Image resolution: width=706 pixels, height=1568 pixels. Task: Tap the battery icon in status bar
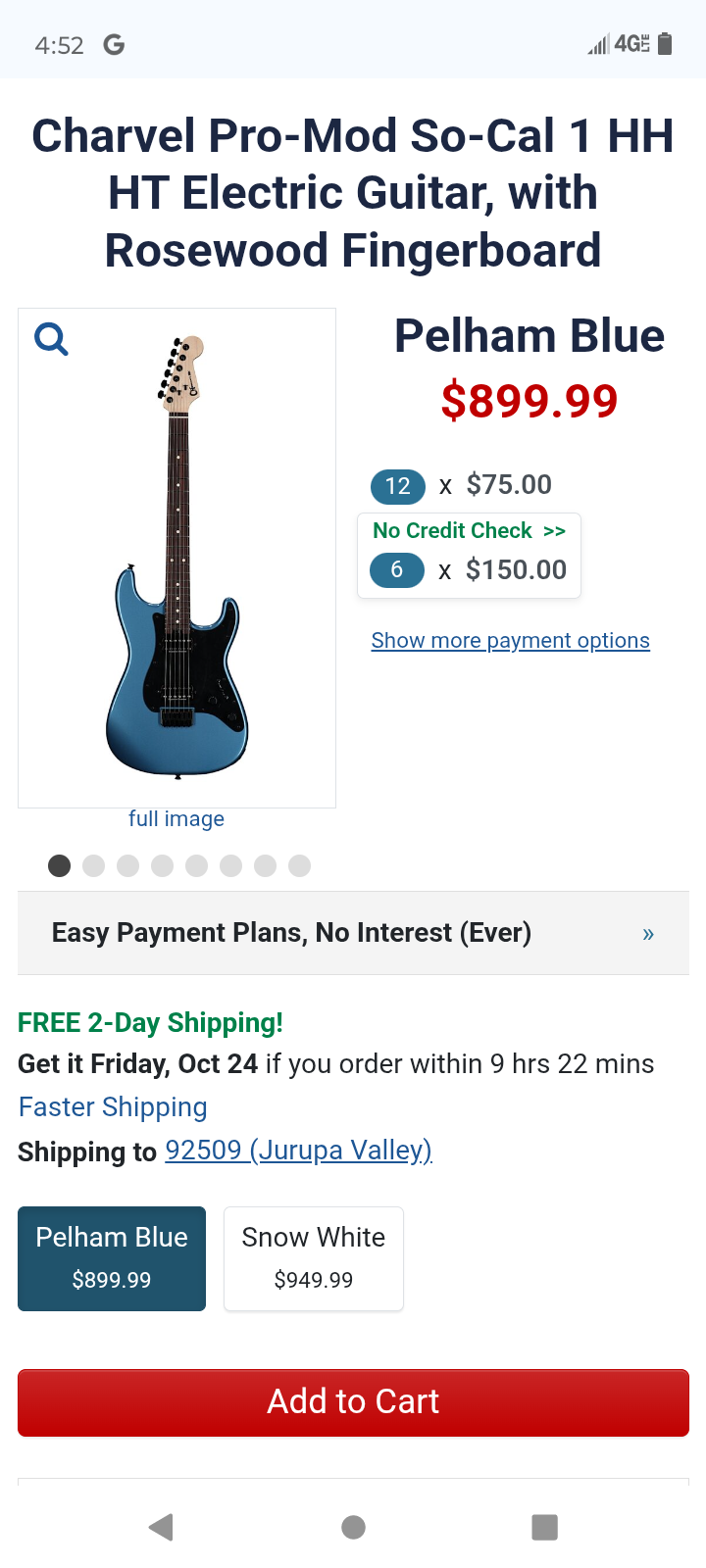coord(665,44)
